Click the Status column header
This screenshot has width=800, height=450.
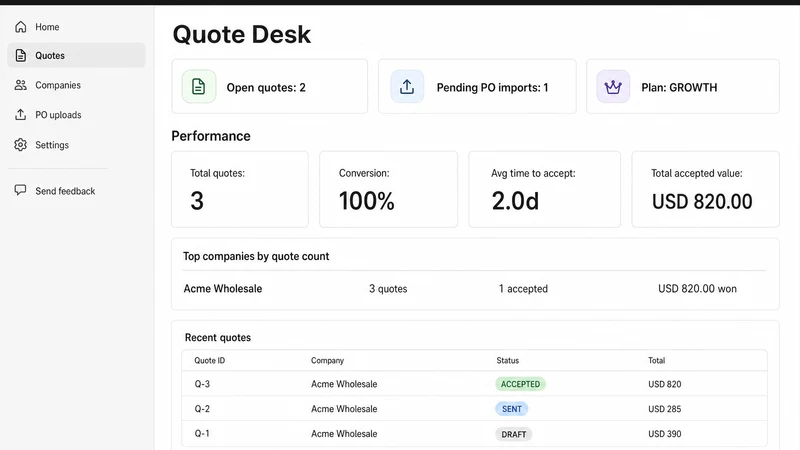pyautogui.click(x=508, y=360)
